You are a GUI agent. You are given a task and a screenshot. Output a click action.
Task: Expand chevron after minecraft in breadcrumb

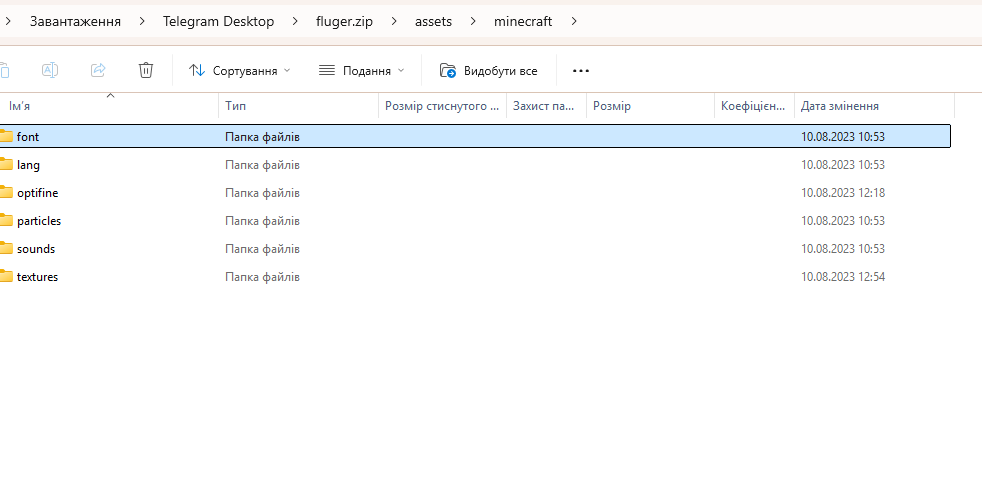574,21
